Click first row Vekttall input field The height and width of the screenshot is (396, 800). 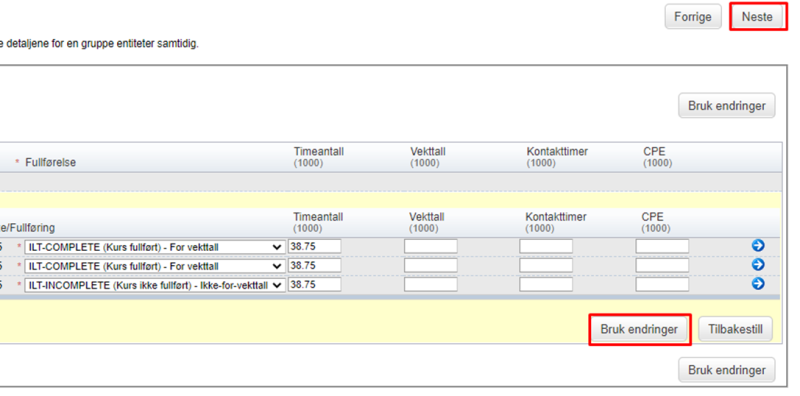coord(431,247)
